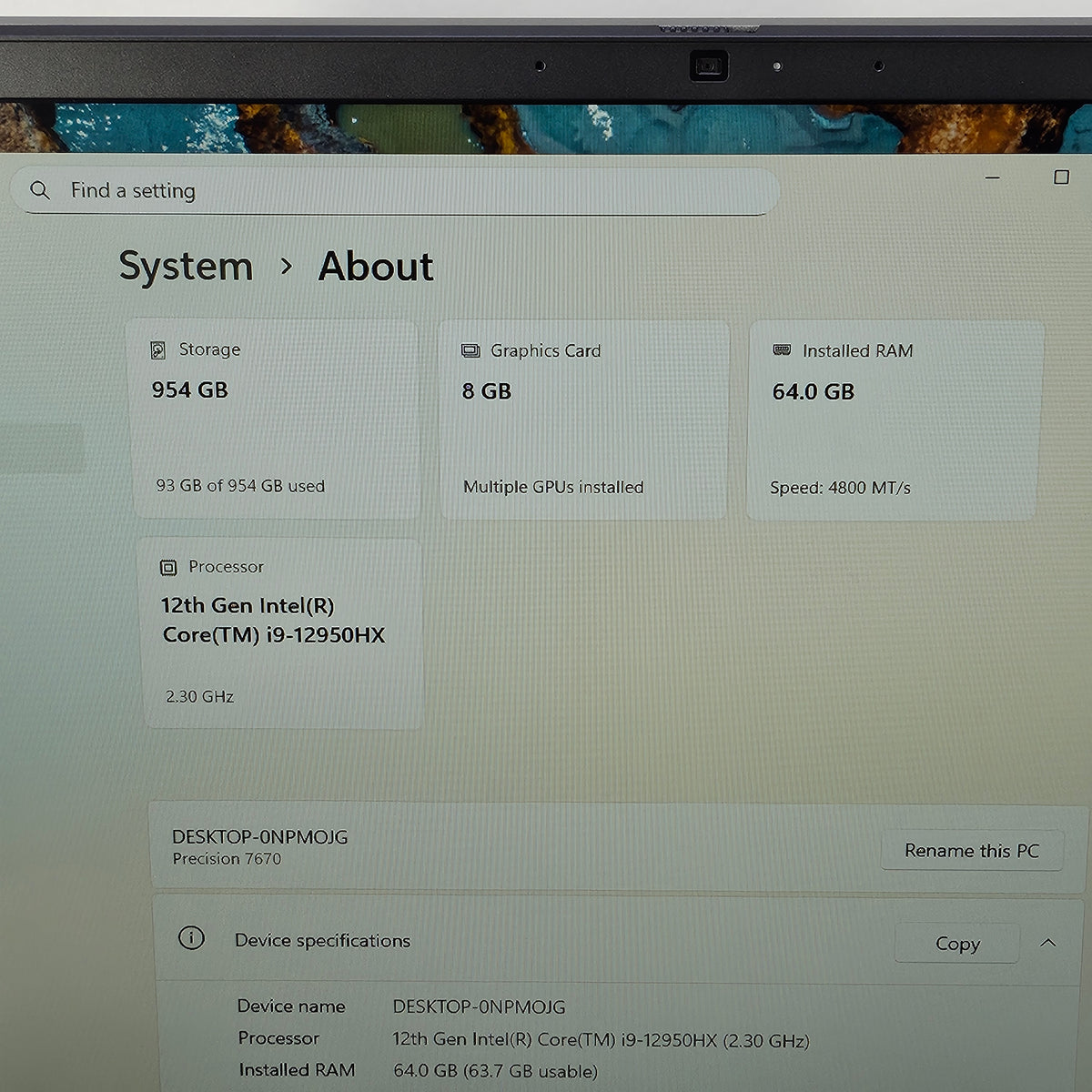Select the Device specifications heading
This screenshot has height=1092, width=1092.
322,941
